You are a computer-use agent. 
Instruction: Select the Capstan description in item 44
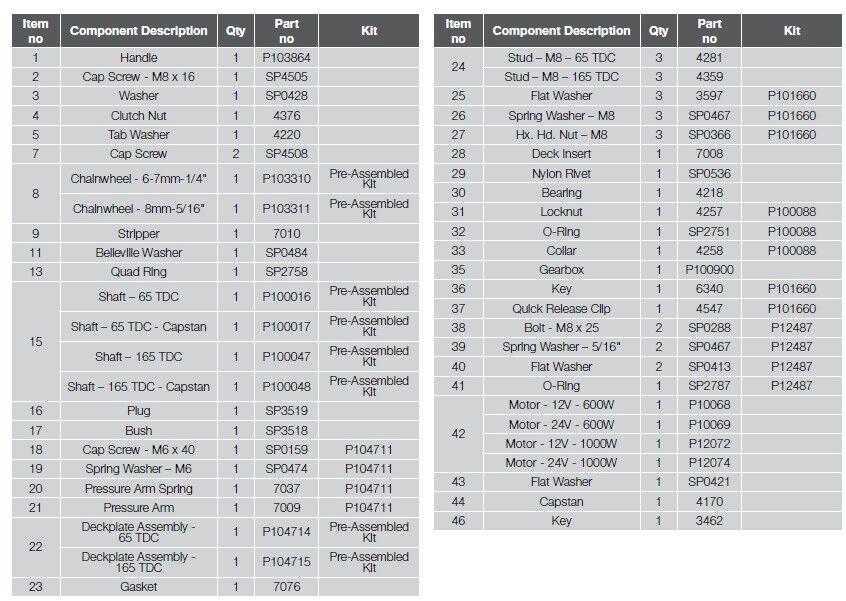[x=562, y=501]
